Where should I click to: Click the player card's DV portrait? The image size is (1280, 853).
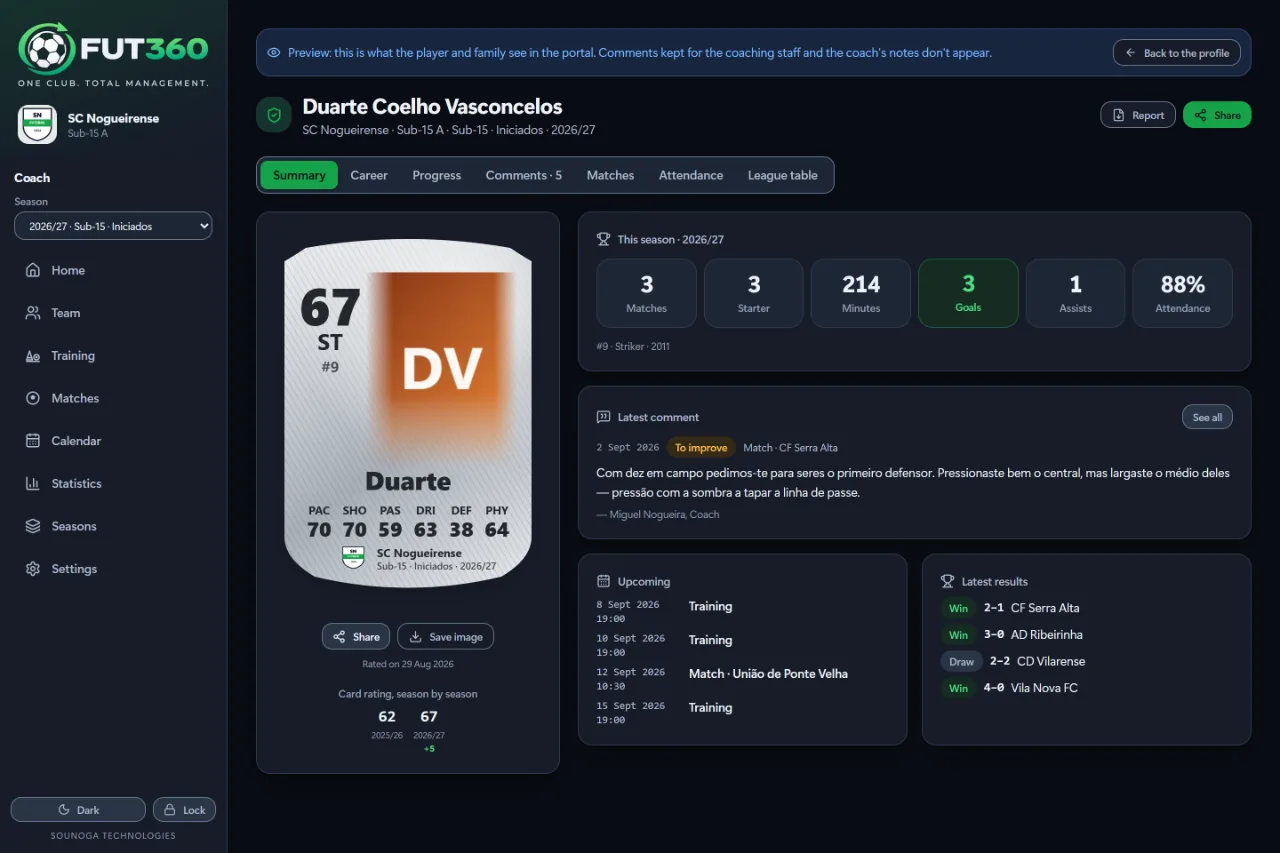point(442,365)
